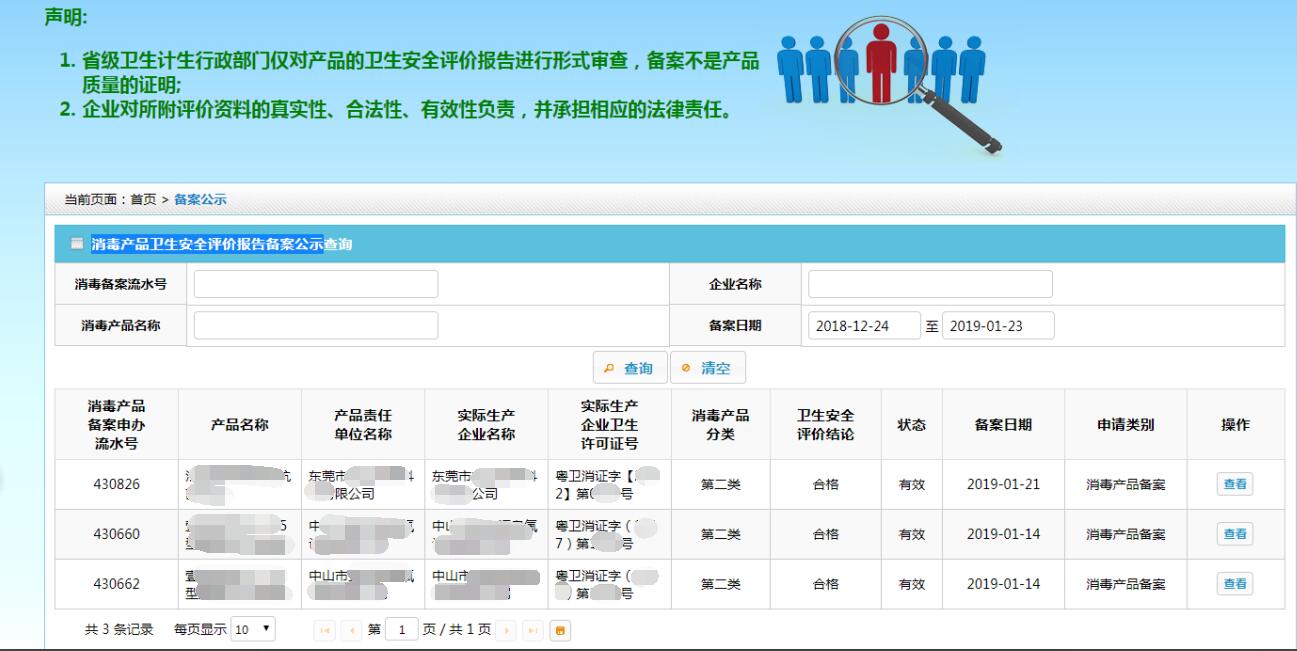
Task: Open the 每页显示 rows-per-page dropdown
Action: [x=253, y=630]
